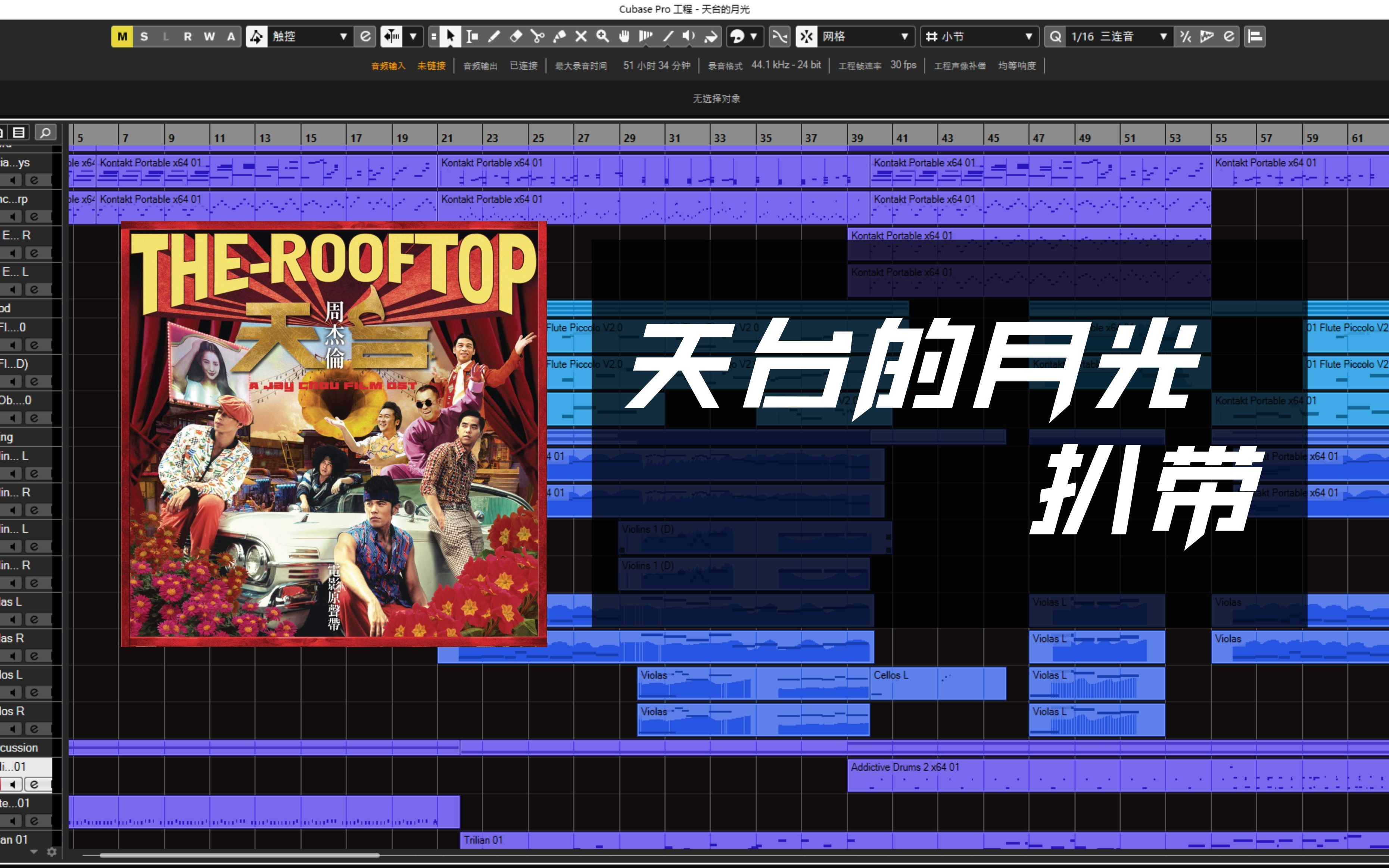Select the Draw pencil tool

point(494,36)
